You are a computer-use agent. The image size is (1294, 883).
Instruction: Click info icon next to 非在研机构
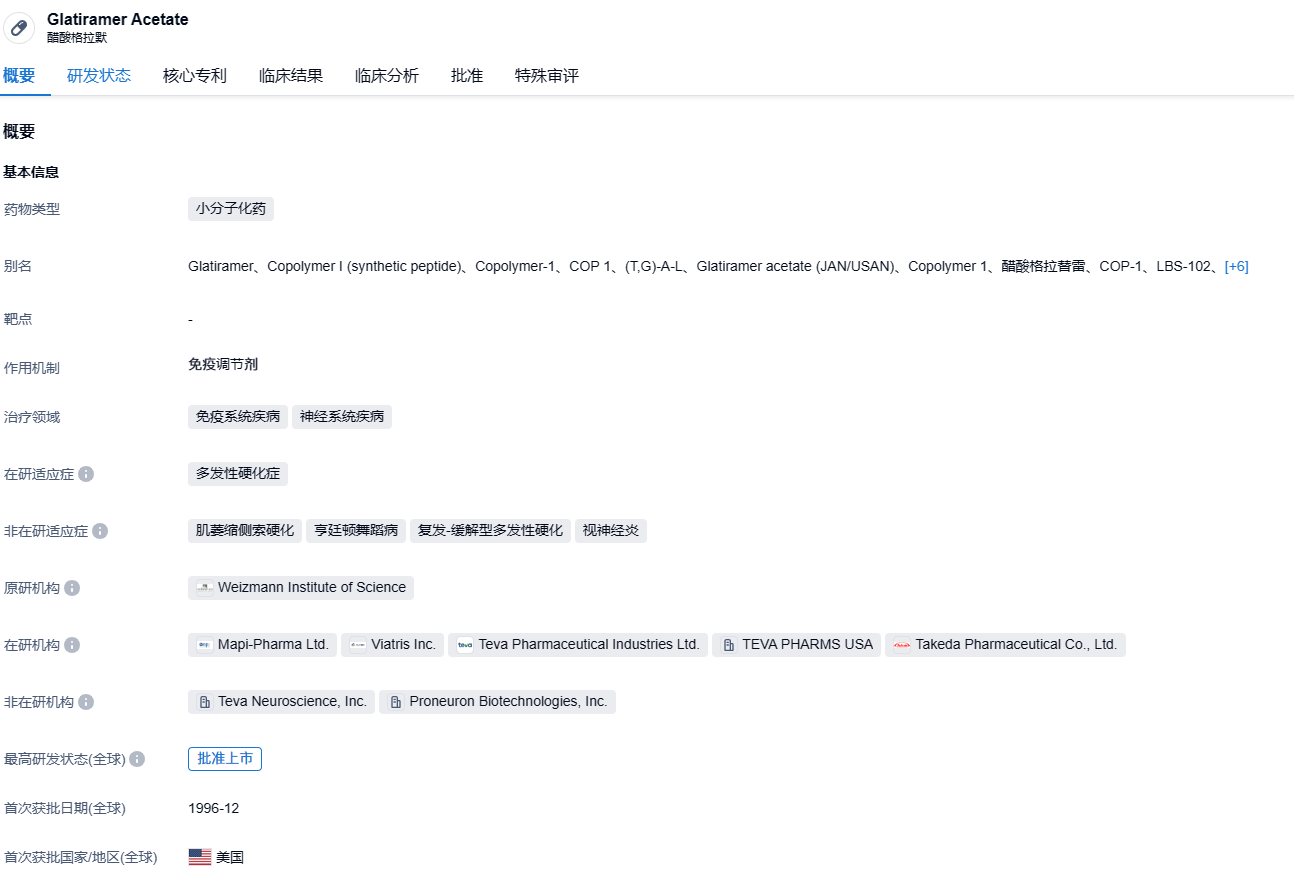tap(86, 702)
